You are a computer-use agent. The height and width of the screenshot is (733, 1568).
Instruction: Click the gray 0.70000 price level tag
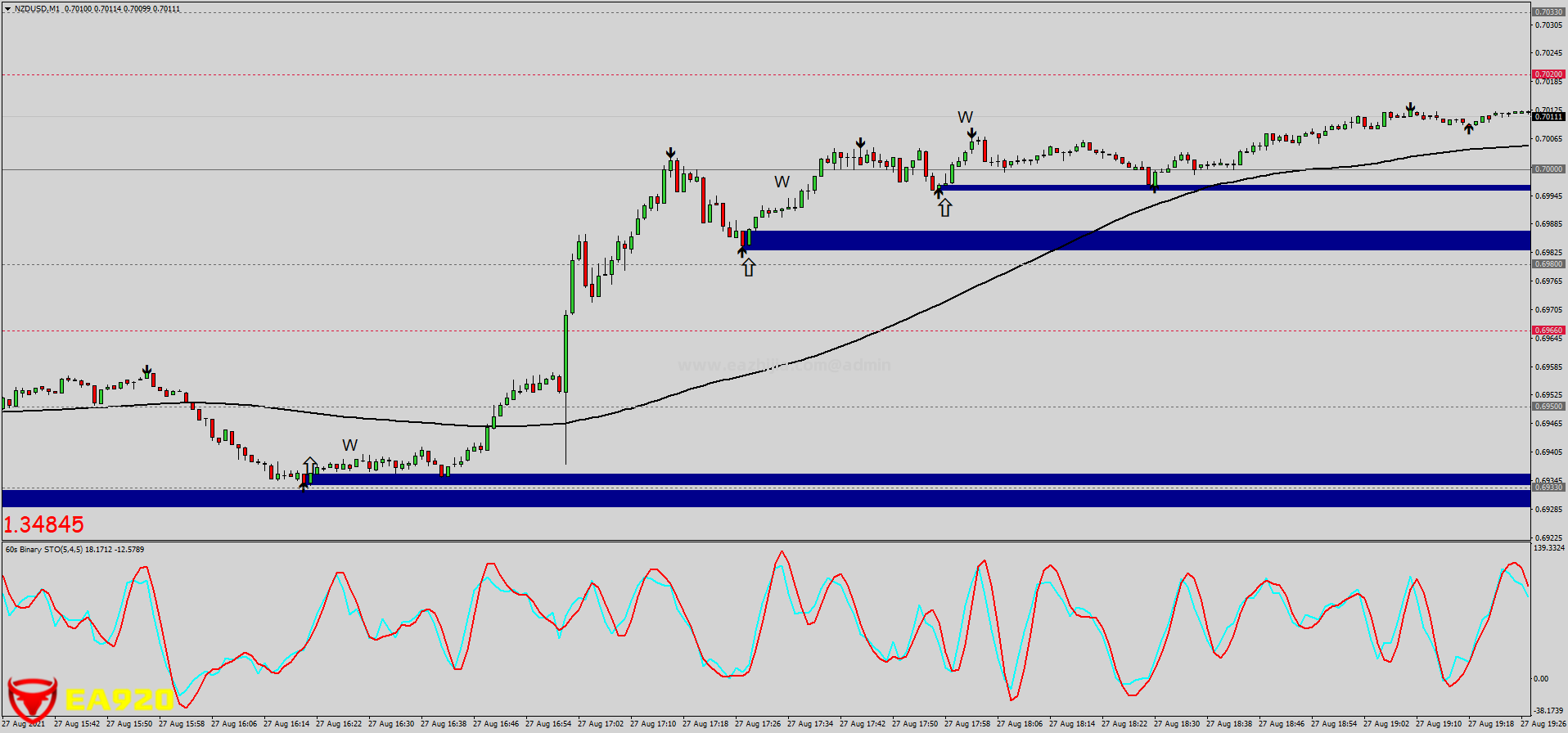[x=1548, y=169]
